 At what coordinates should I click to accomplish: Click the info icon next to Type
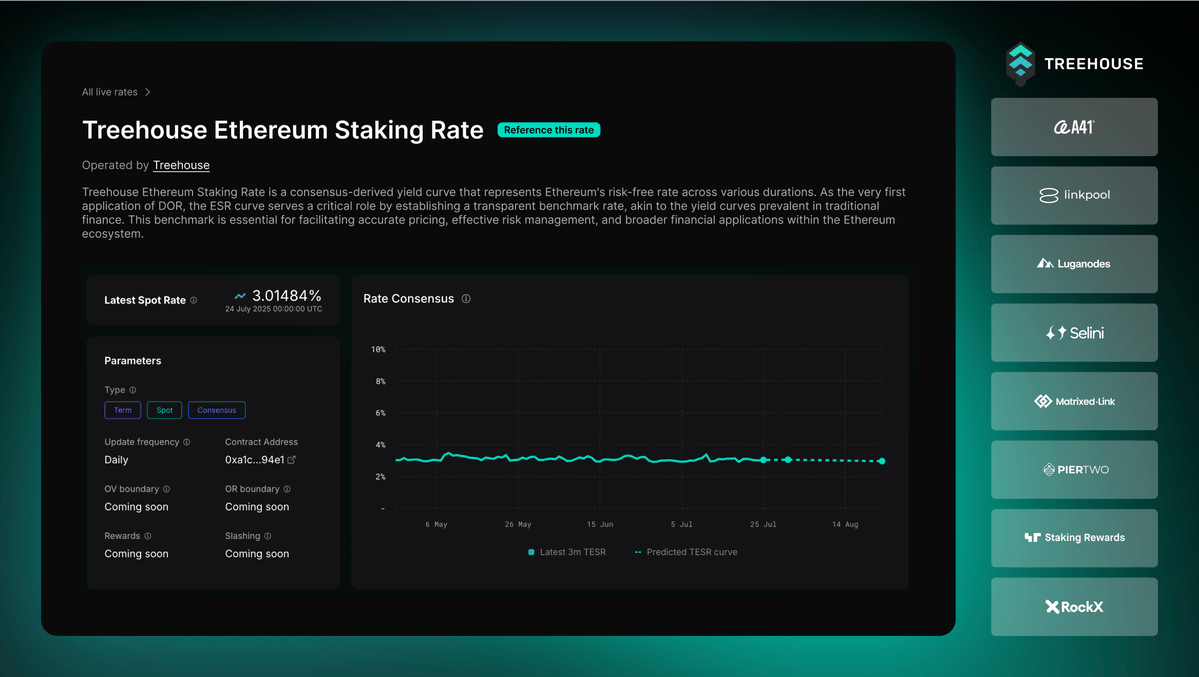133,390
